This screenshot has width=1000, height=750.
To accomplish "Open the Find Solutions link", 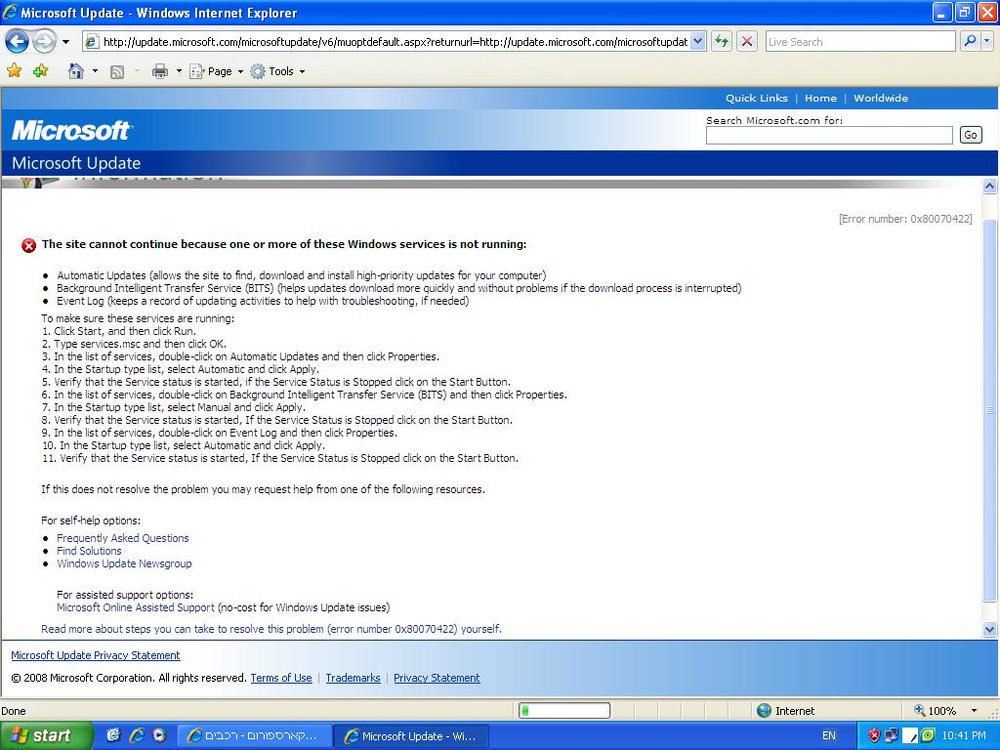I will [89, 551].
